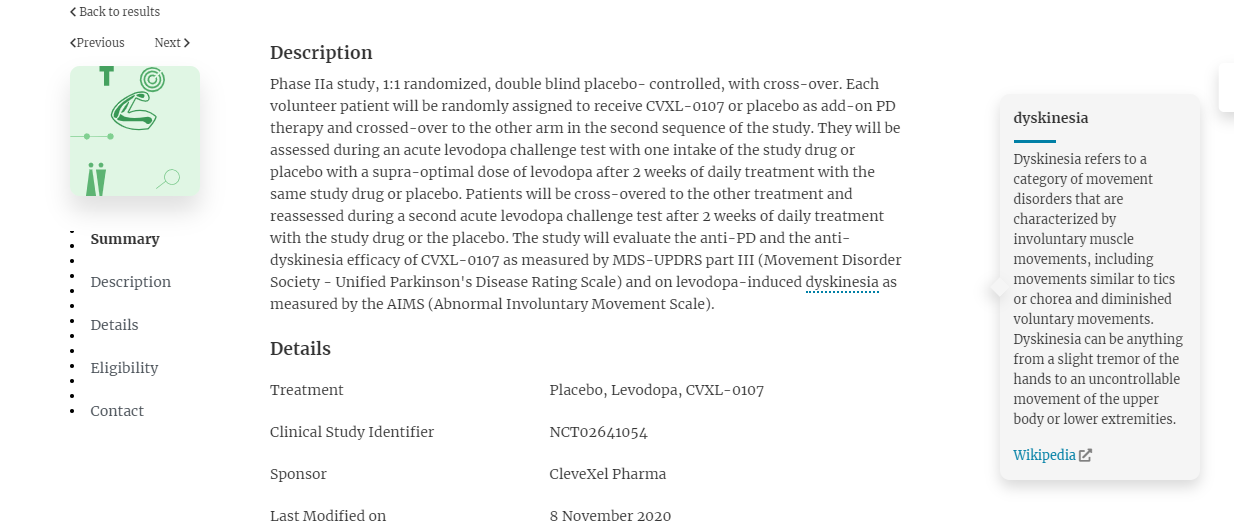The image size is (1234, 528).
Task: Click the target icon in the illustration
Action: pos(152,78)
